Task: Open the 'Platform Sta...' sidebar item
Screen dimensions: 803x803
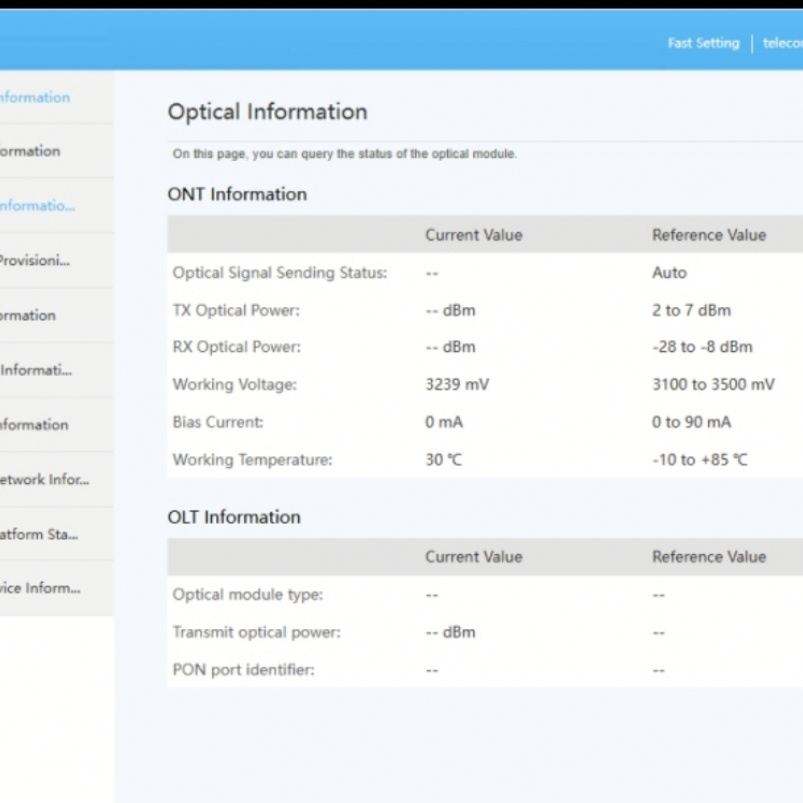Action: click(40, 534)
